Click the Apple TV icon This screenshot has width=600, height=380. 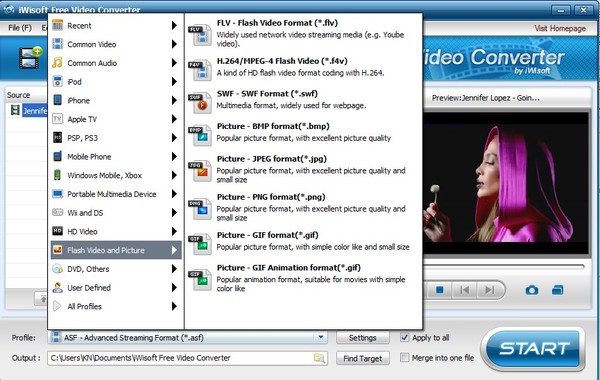(57, 119)
